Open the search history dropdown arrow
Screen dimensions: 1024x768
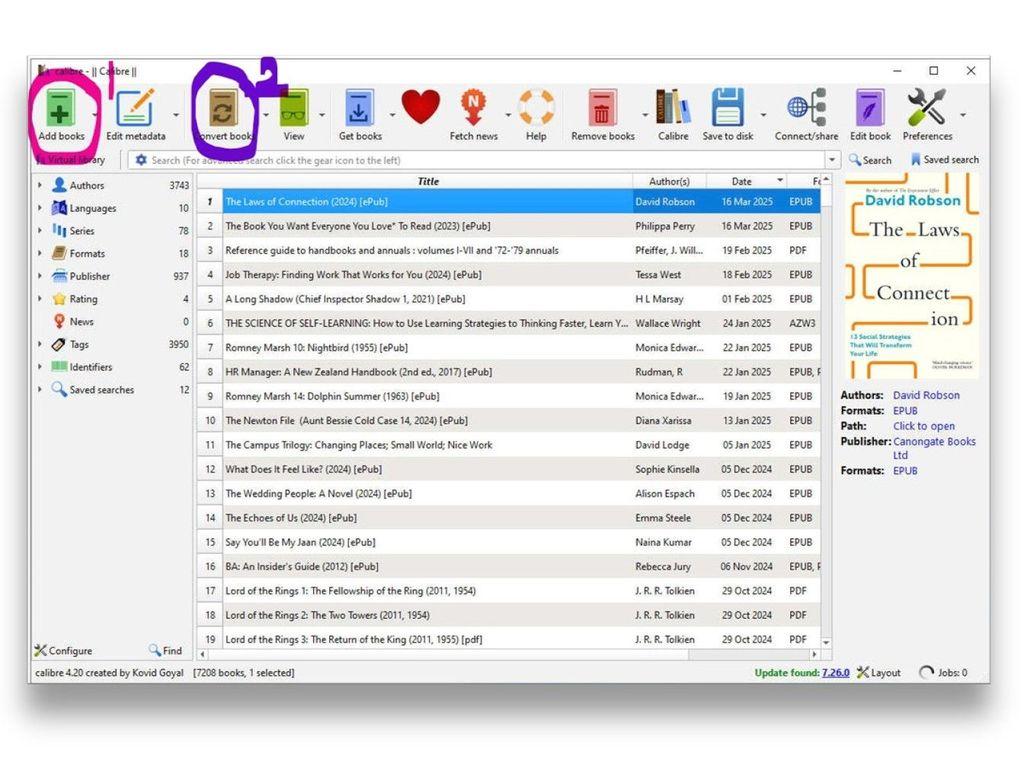point(831,160)
